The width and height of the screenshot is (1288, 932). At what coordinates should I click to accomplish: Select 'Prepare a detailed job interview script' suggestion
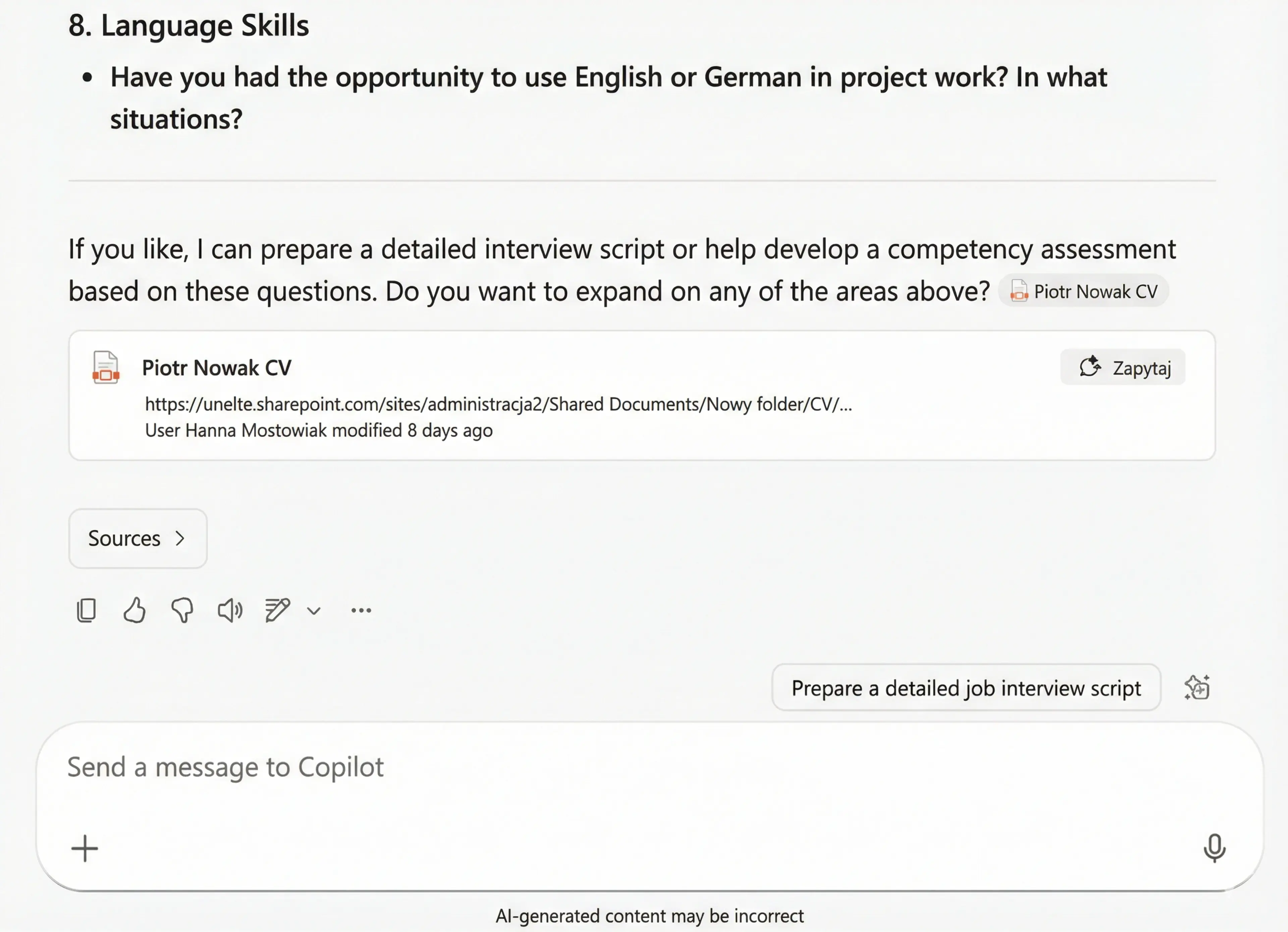(965, 688)
